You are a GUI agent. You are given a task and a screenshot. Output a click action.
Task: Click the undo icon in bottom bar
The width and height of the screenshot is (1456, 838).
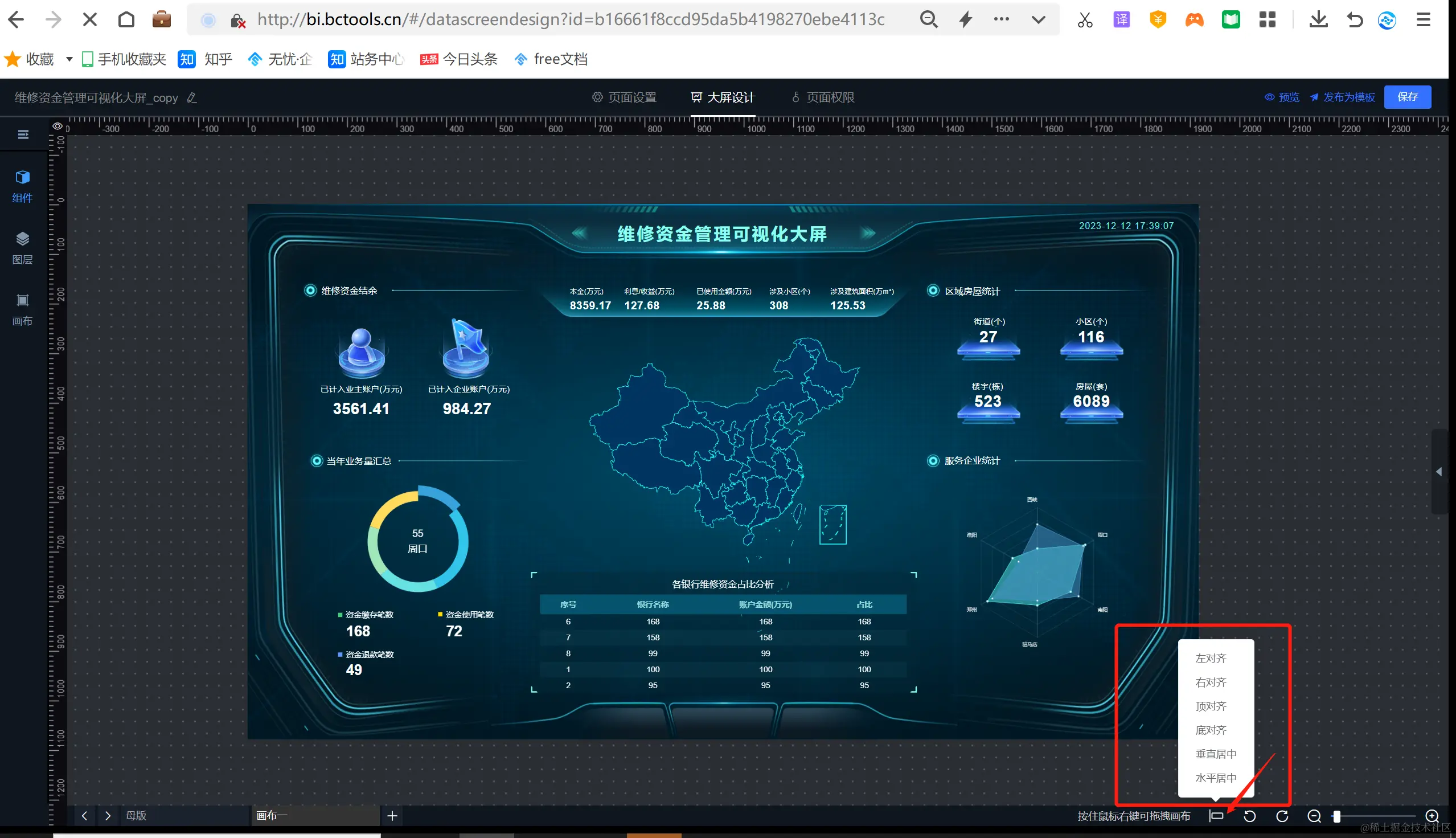click(x=1249, y=816)
